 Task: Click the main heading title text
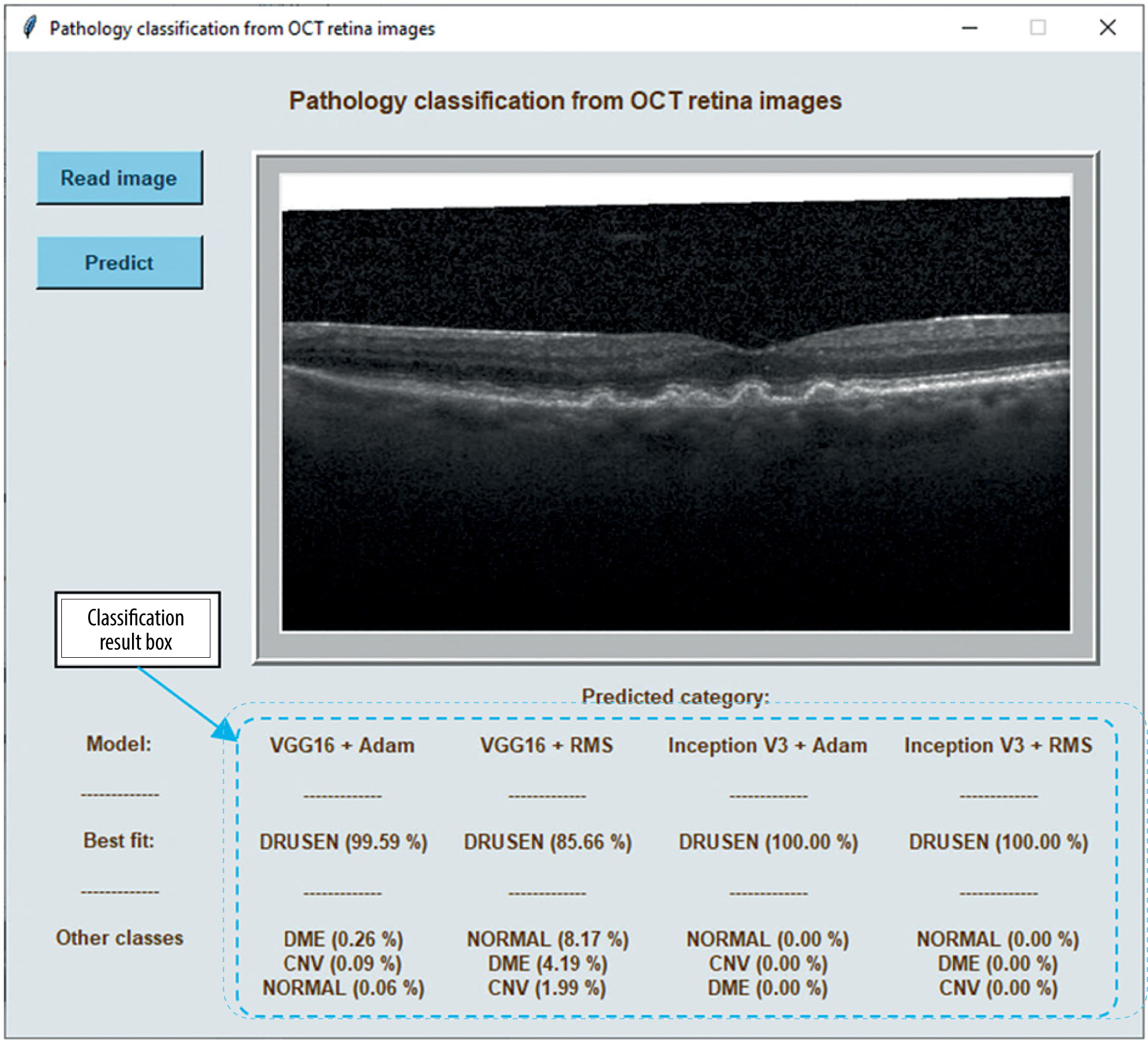point(564,101)
